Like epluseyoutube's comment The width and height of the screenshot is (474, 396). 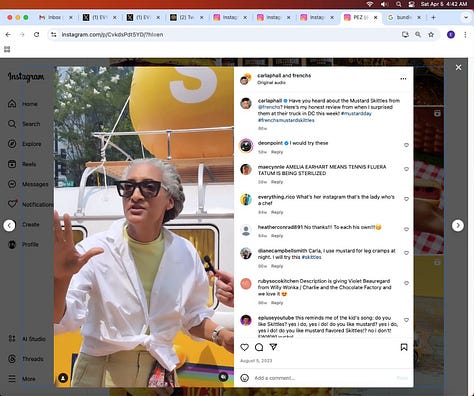406,320
